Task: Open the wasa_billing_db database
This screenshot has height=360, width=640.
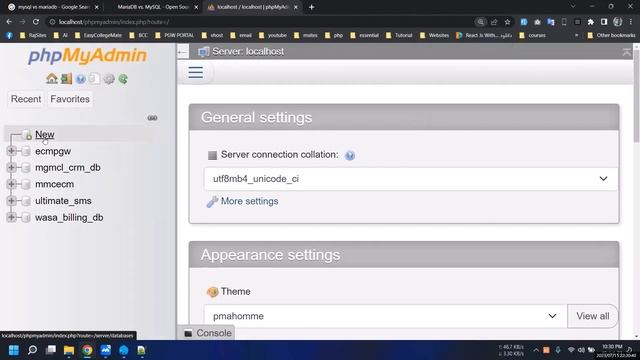Action: (x=69, y=218)
